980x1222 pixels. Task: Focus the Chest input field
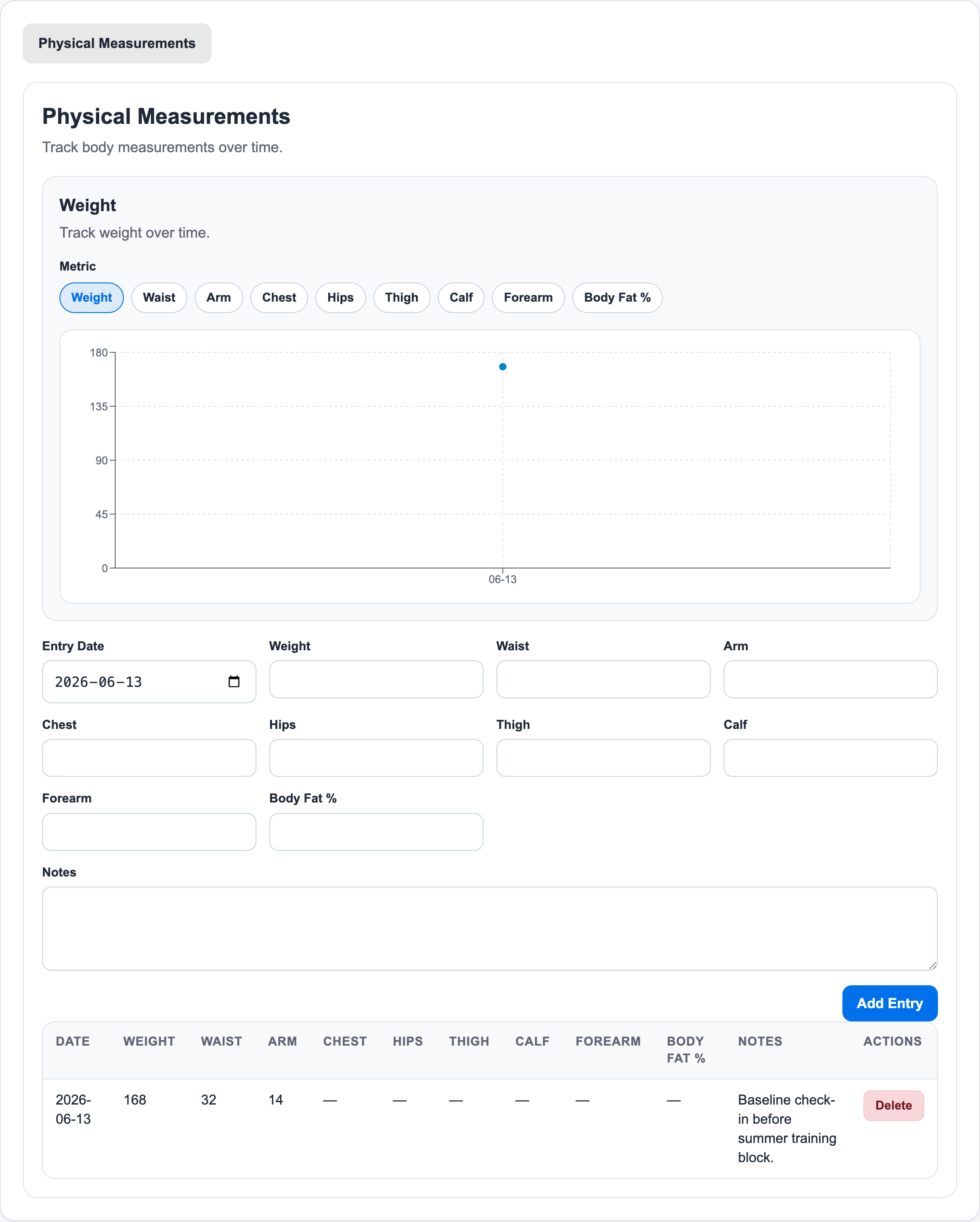pyautogui.click(x=149, y=758)
